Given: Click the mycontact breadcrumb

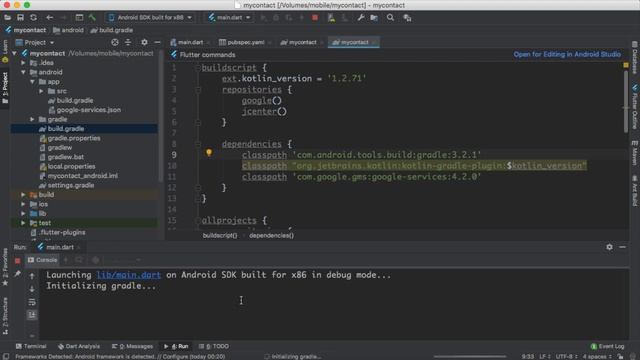Looking at the screenshot, I should tap(26, 30).
